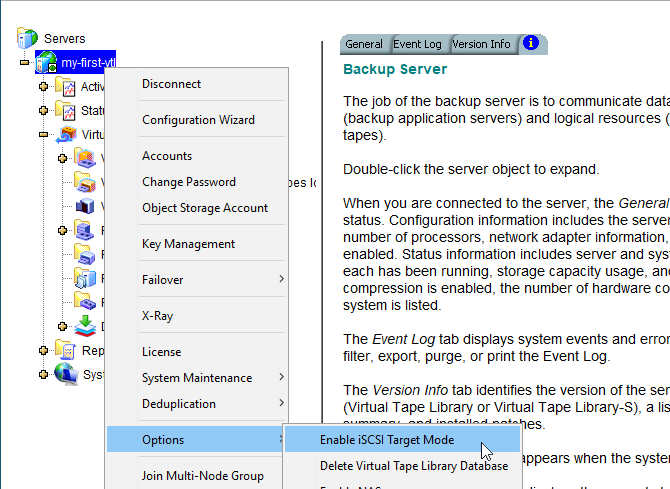The width and height of the screenshot is (670, 489).
Task: Select Accounts in the context menu
Action: click(x=197, y=156)
